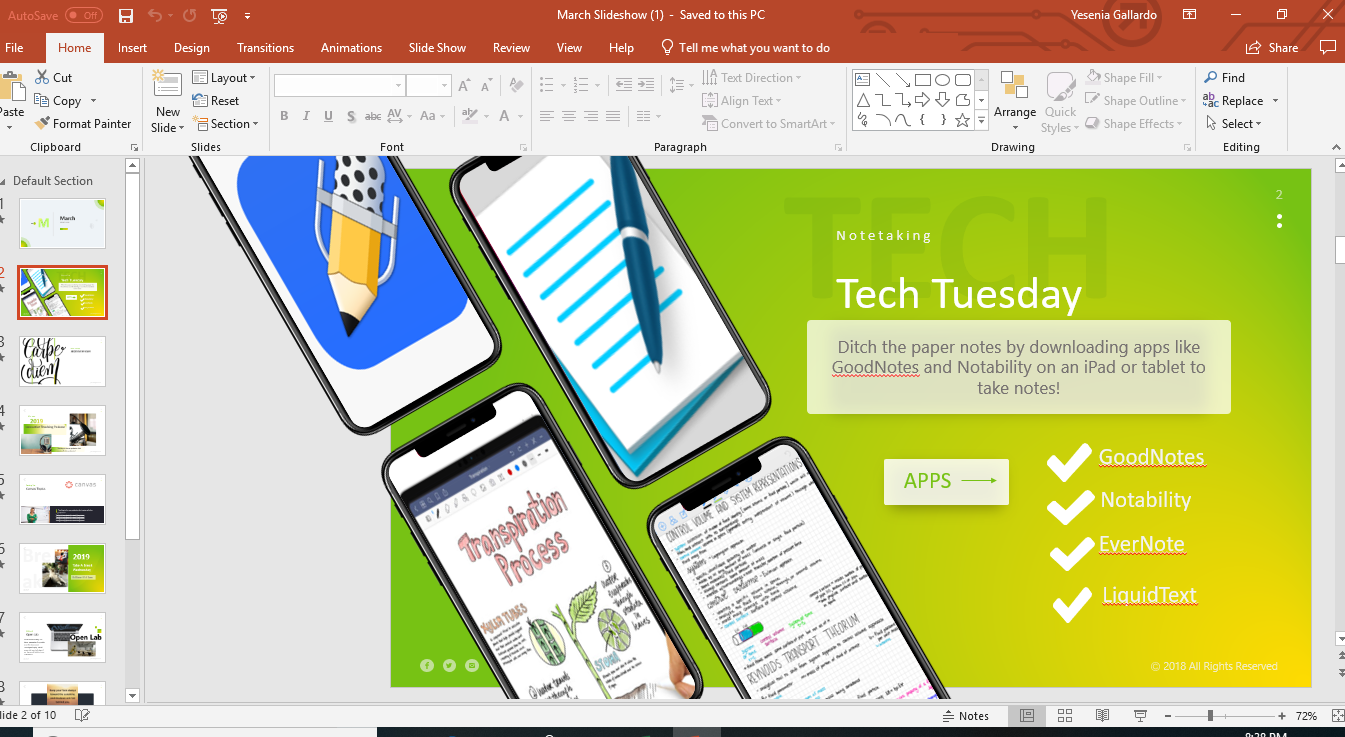Switch to Normal view icon

tap(1027, 716)
